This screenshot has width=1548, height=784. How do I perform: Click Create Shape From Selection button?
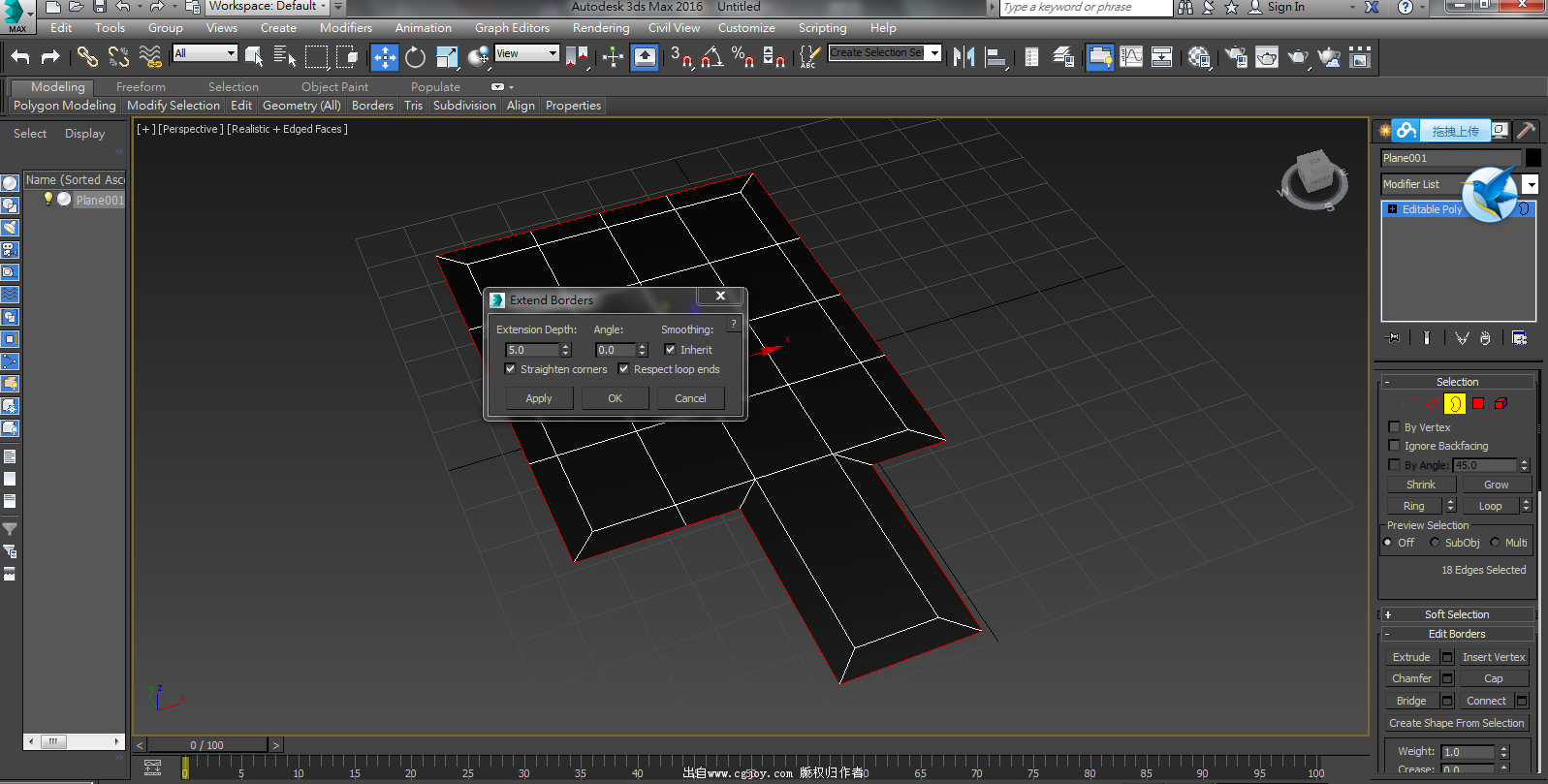pyautogui.click(x=1456, y=723)
